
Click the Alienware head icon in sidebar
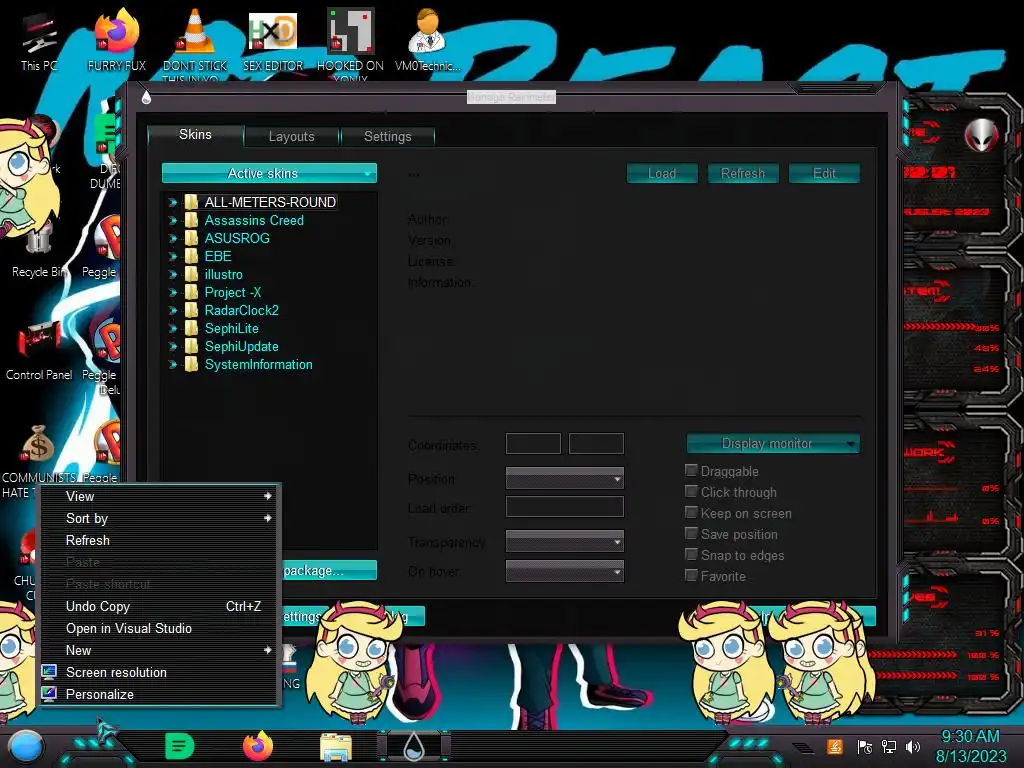(x=982, y=135)
